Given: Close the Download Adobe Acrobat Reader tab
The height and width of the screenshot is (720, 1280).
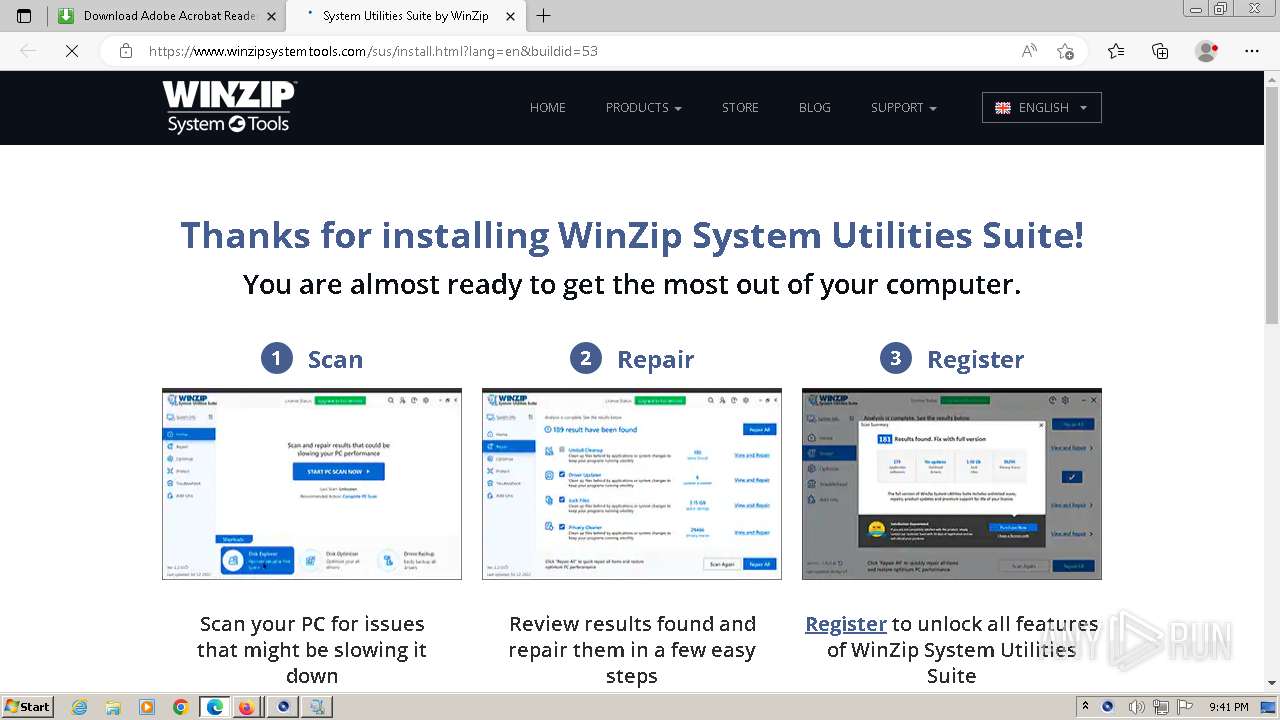Looking at the screenshot, I should coord(270,16).
